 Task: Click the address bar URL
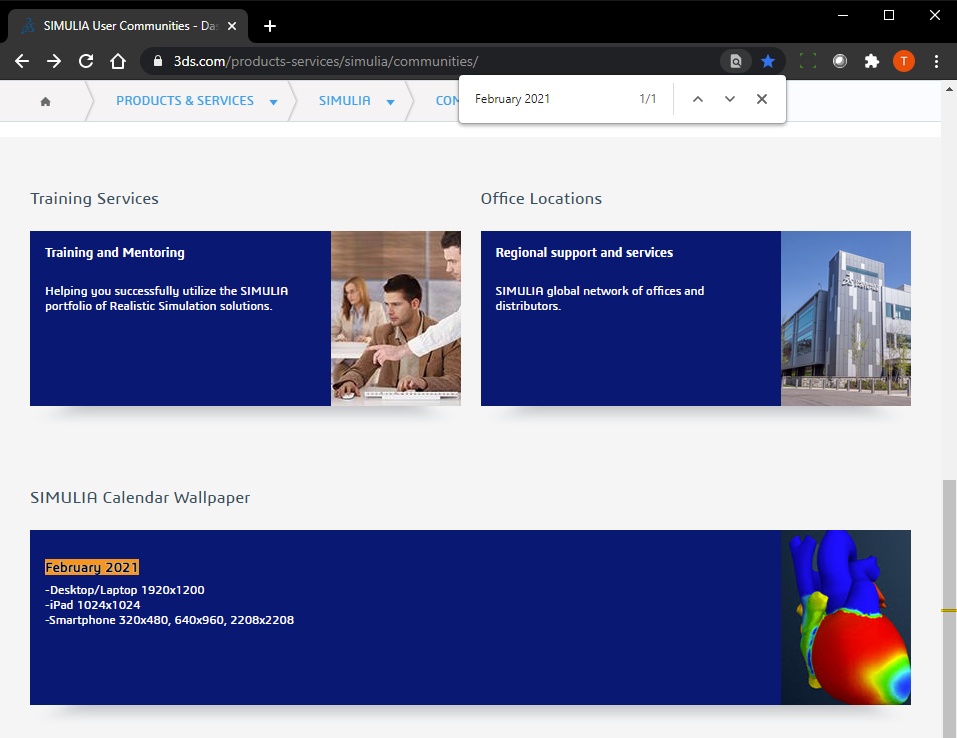pos(325,61)
